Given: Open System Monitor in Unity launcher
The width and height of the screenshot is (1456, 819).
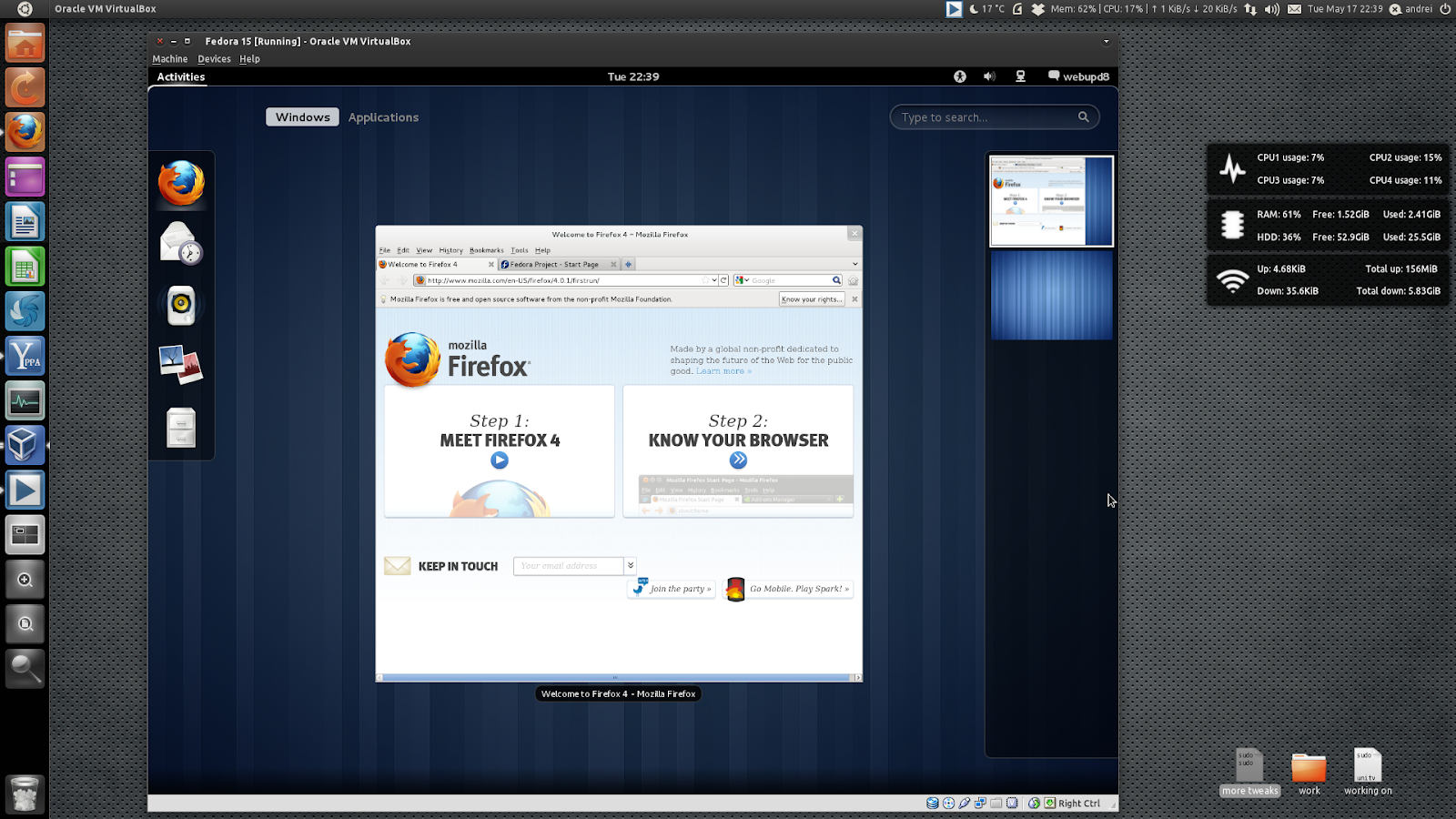Looking at the screenshot, I should (25, 400).
